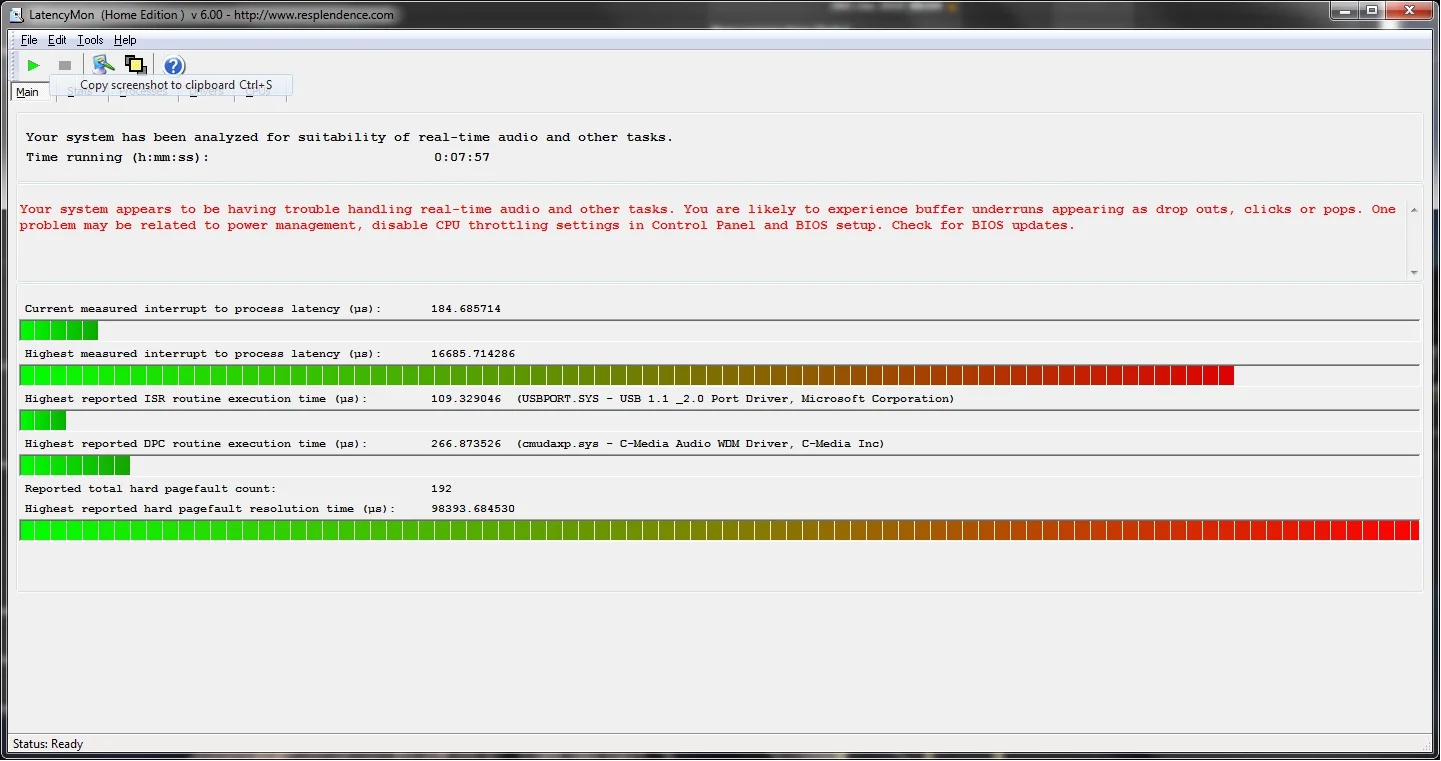Click the highest measured interrupt latency bar

tap(719, 375)
